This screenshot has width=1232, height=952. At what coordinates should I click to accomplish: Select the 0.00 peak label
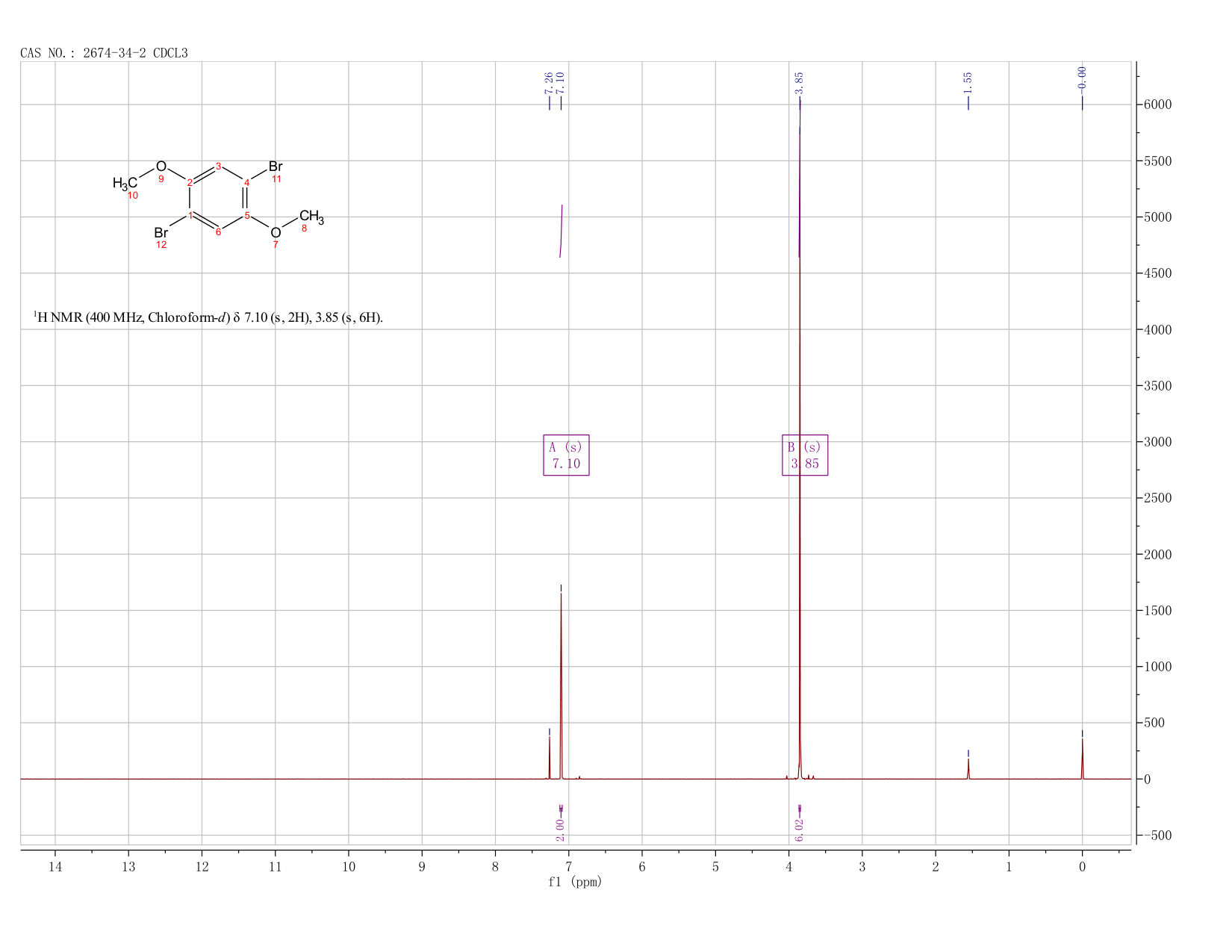[1082, 77]
